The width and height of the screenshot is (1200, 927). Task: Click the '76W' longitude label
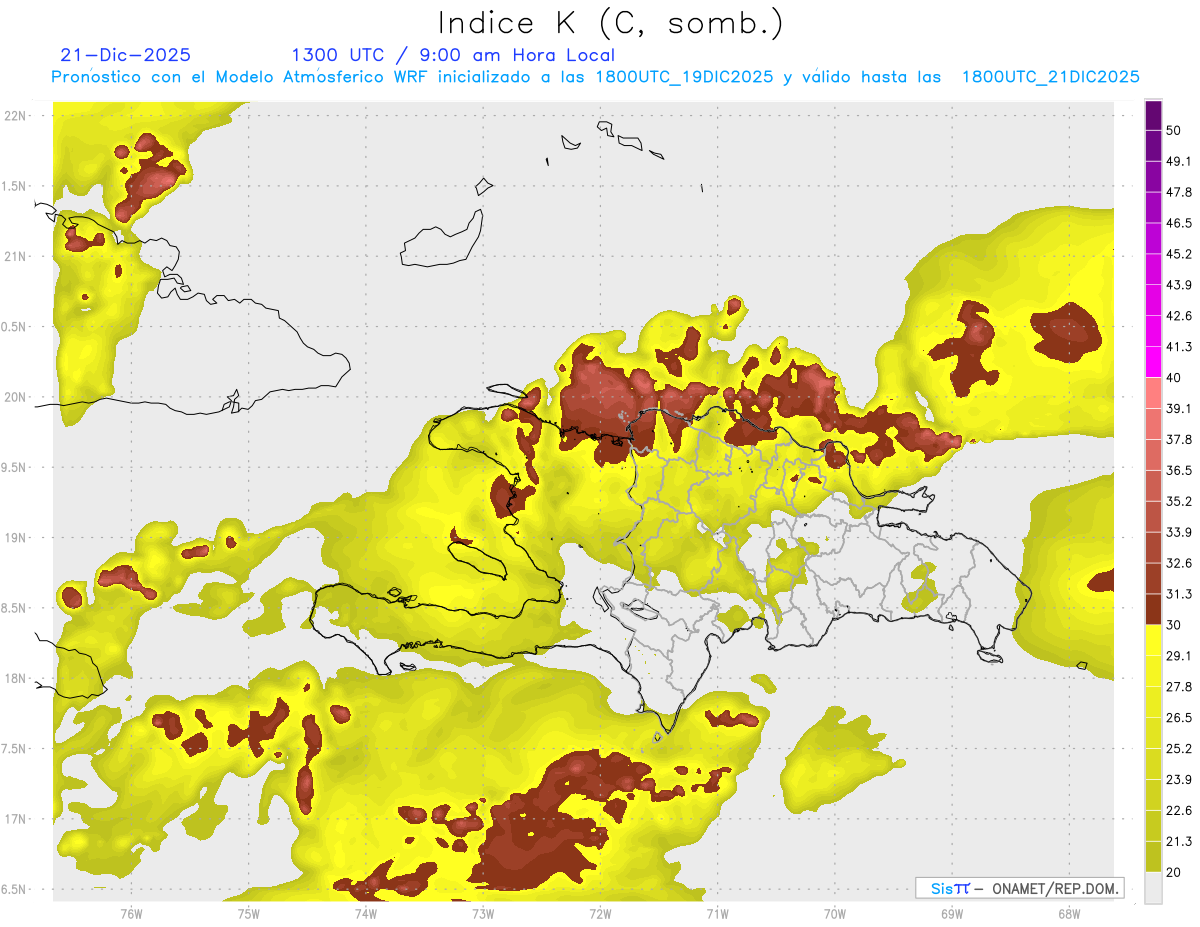tap(131, 914)
